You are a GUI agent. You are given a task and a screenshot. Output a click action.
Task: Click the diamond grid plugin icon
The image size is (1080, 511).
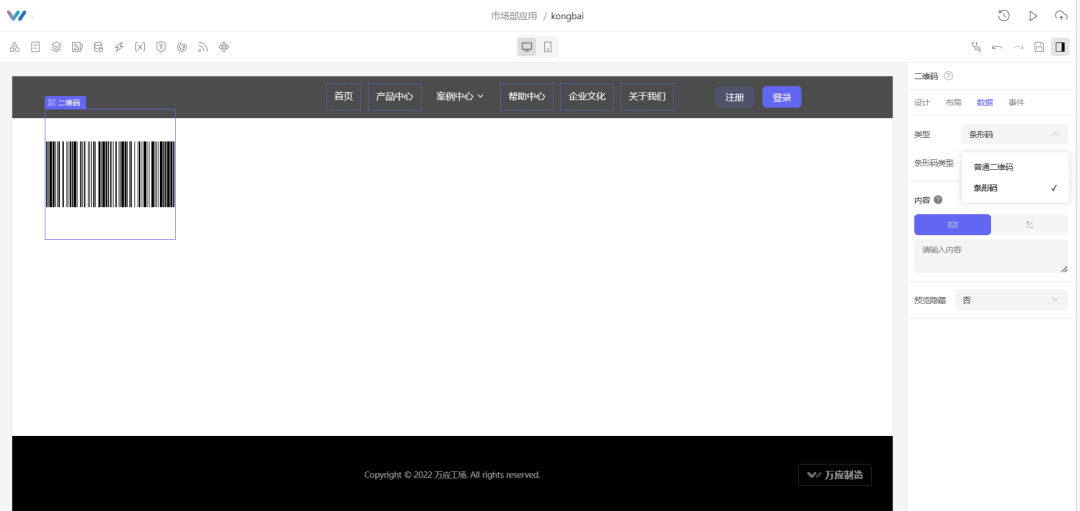click(x=224, y=47)
